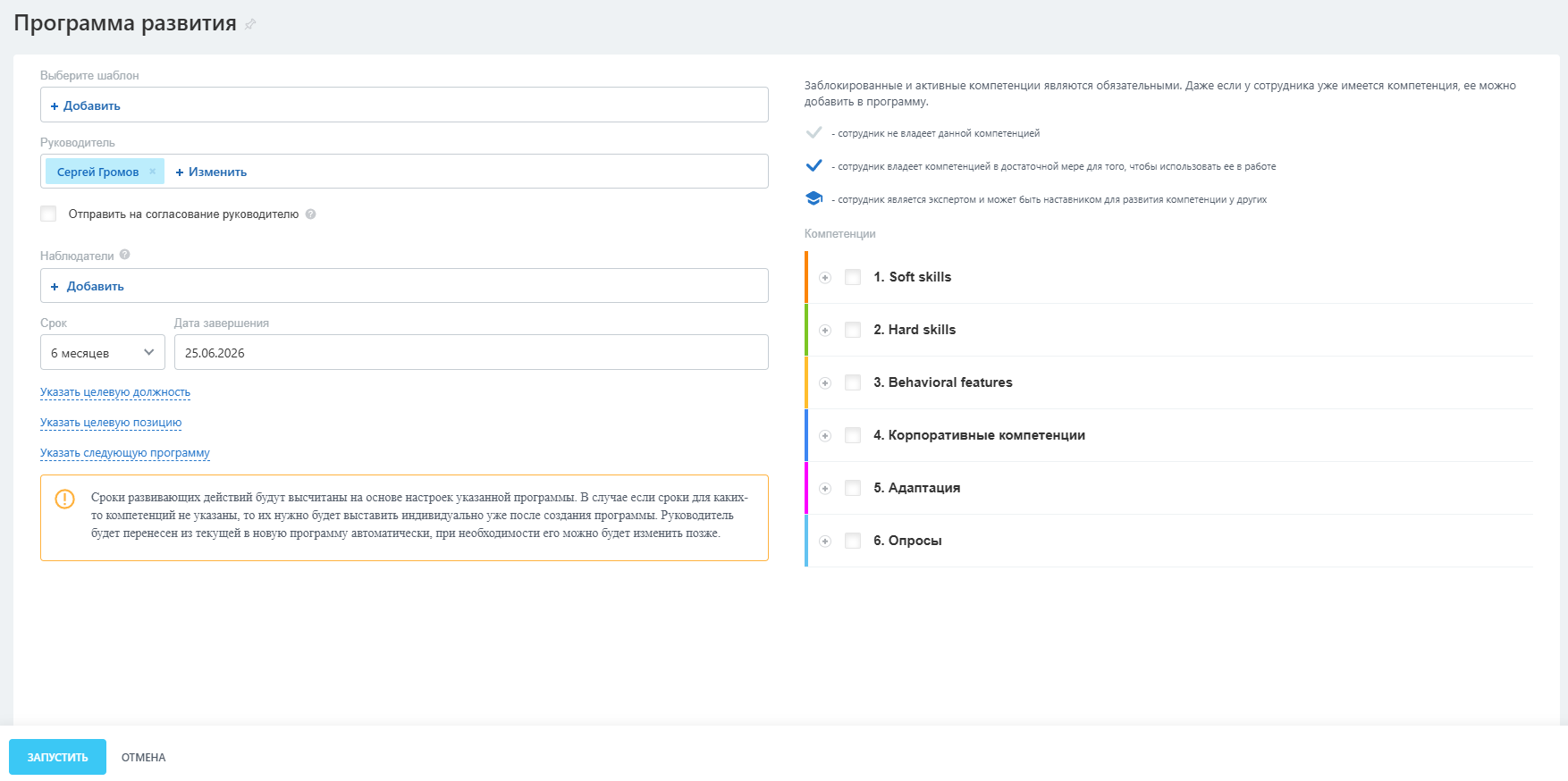
Task: Enable sending for manager approval checkbox
Action: coord(48,214)
